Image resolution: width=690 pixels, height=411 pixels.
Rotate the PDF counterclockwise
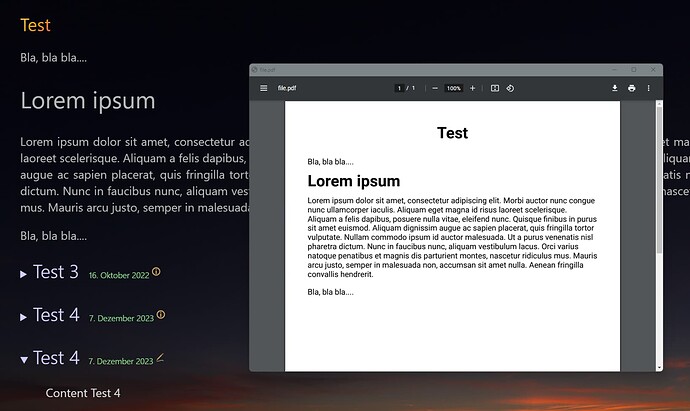coord(510,88)
